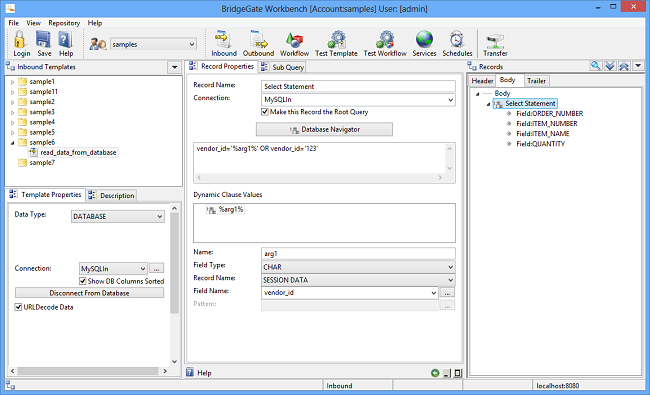Click the Login padlock icon
650x395 pixels.
tap(20, 41)
